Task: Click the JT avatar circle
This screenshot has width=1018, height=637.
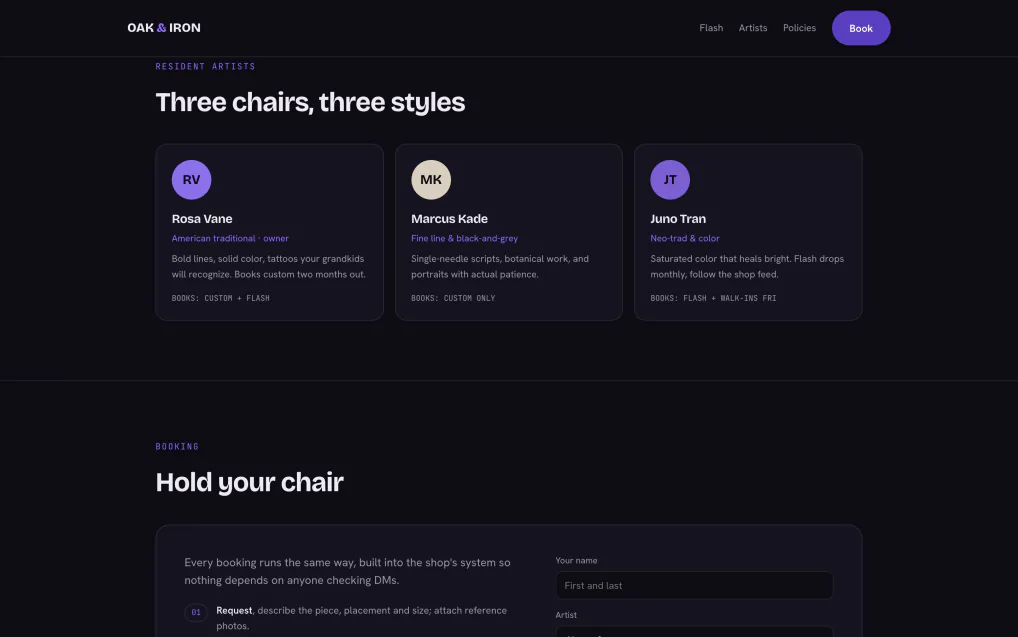Action: [x=669, y=180]
